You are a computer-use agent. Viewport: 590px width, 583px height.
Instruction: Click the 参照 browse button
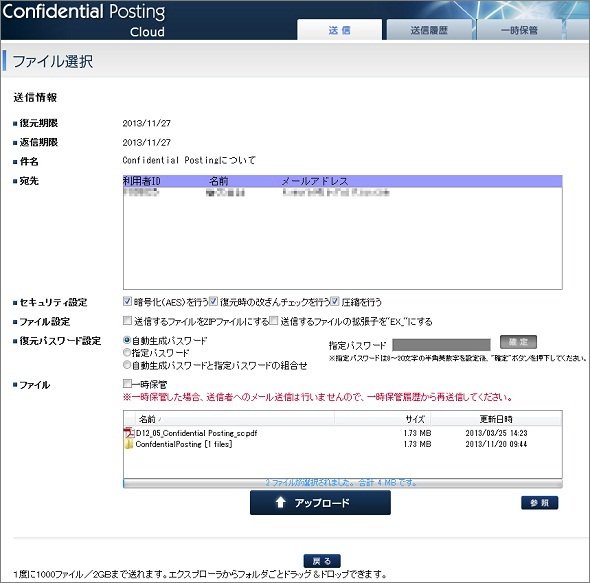coord(540,503)
